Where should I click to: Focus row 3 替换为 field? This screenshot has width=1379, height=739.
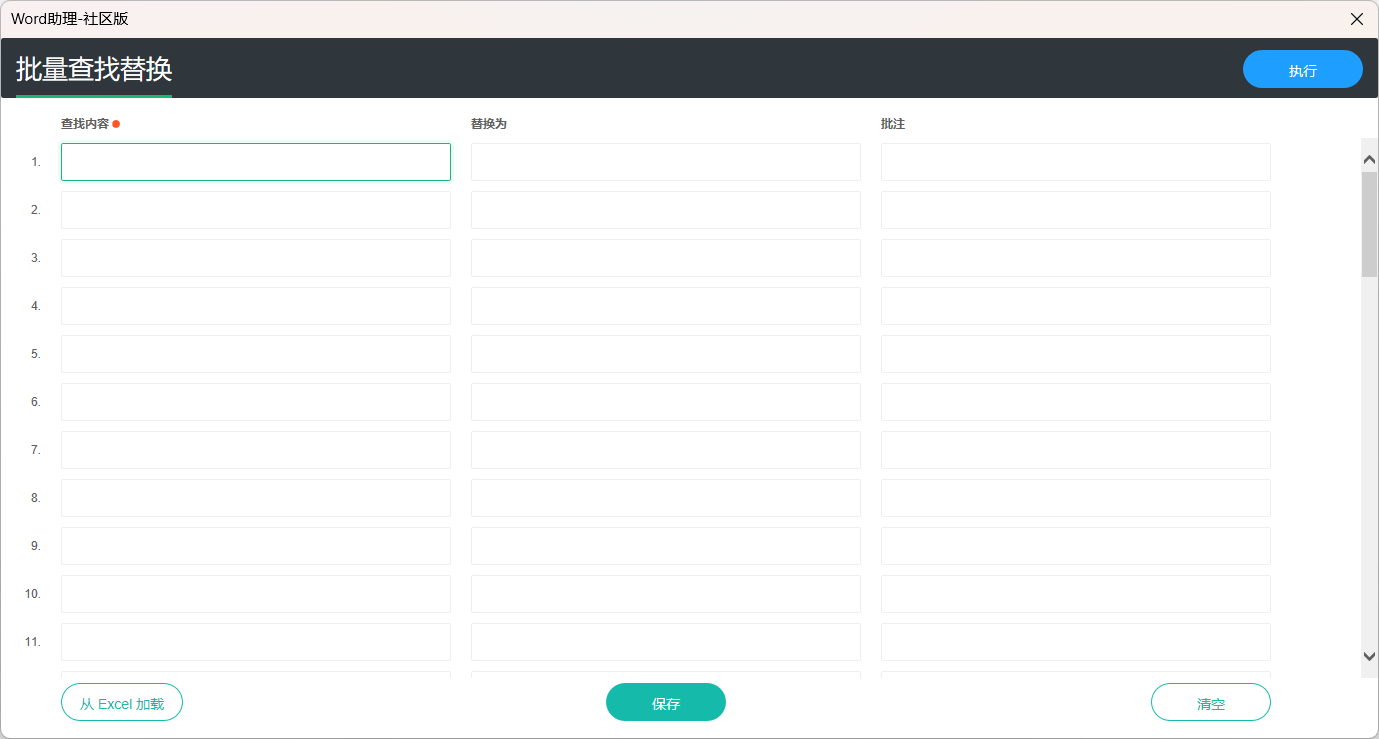point(666,258)
